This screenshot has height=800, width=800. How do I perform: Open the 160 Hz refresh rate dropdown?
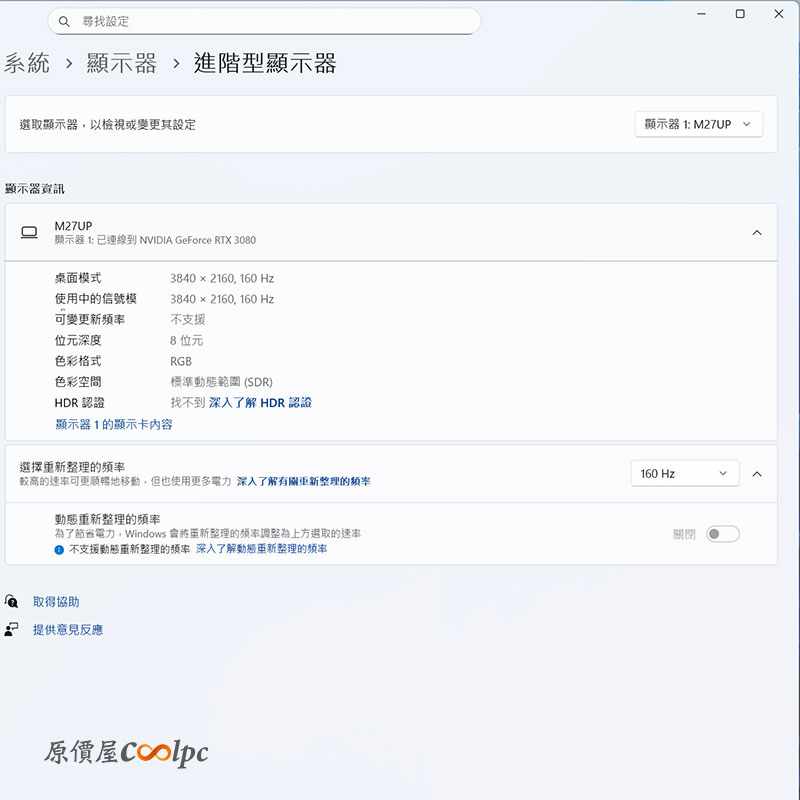click(x=684, y=474)
